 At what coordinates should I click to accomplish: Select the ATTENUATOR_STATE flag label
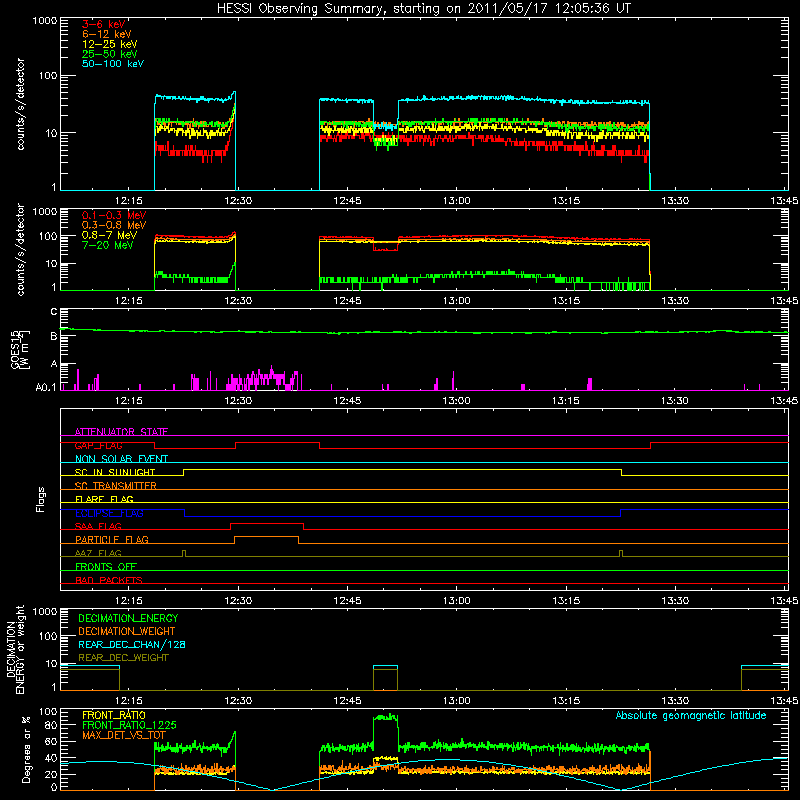(121, 432)
